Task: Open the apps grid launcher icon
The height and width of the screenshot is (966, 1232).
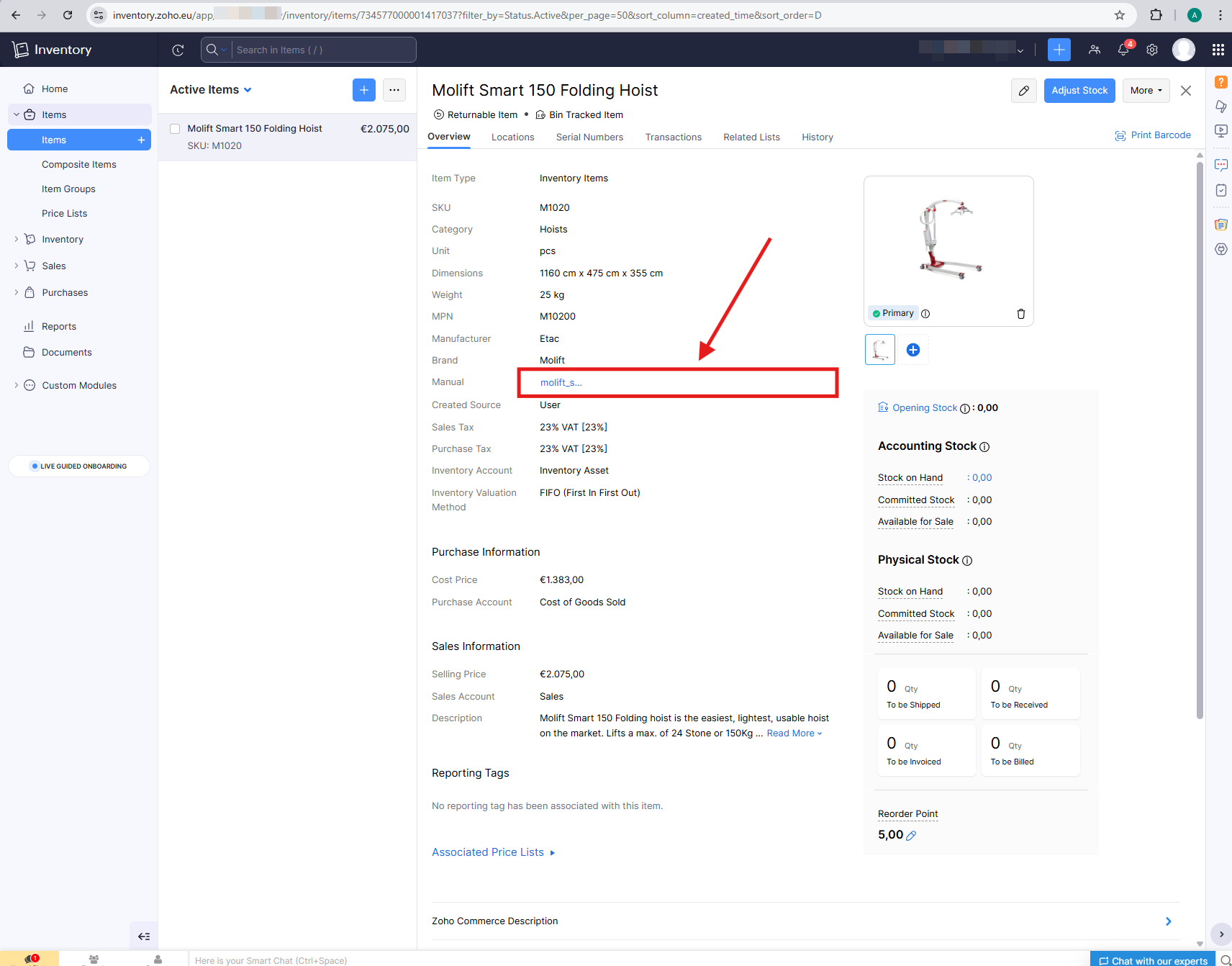Action: tap(1218, 50)
